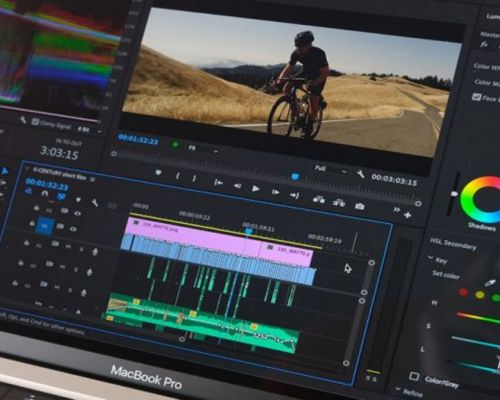
Task: Open the timeline panel menu beside sequence name
Action: point(93,180)
